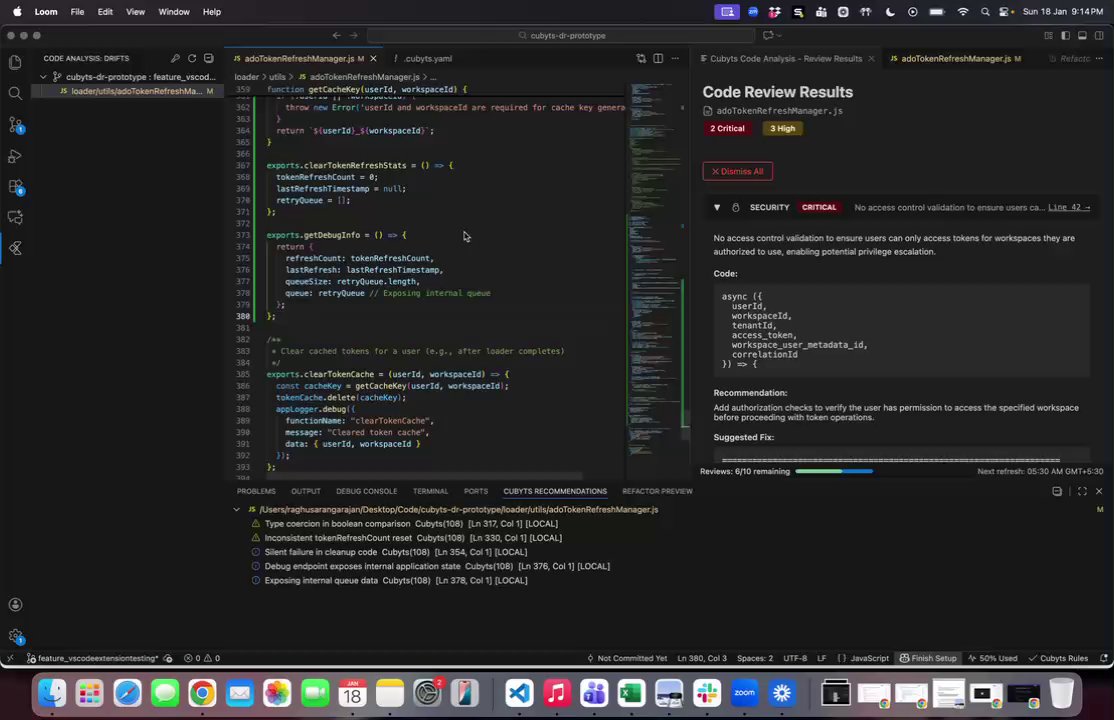Image resolution: width=1114 pixels, height=720 pixels.
Task: Click the 3 High badge
Action: pyautogui.click(x=782, y=129)
